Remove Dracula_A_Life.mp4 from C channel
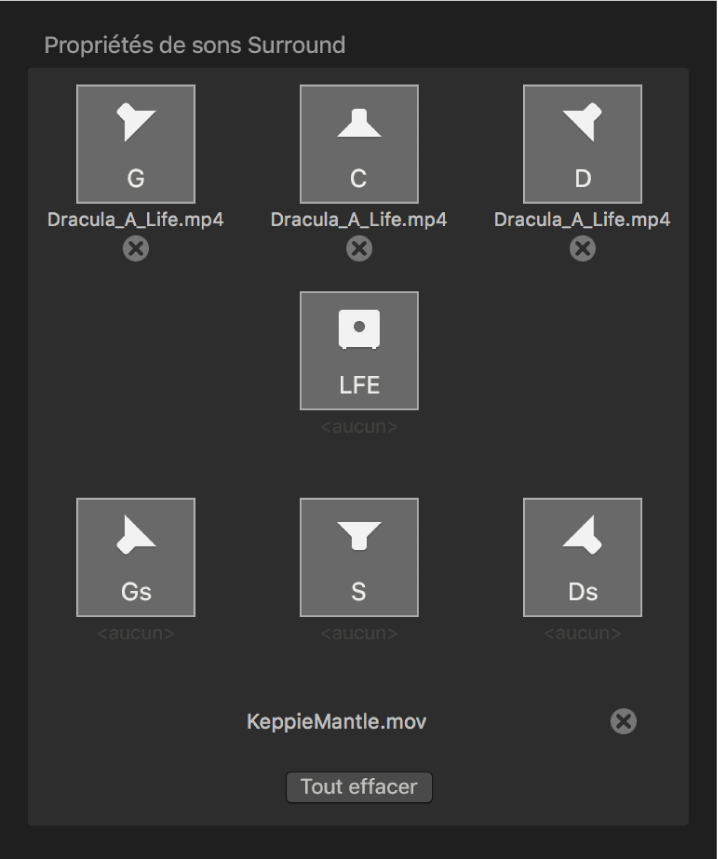This screenshot has height=859, width=718. point(359,249)
